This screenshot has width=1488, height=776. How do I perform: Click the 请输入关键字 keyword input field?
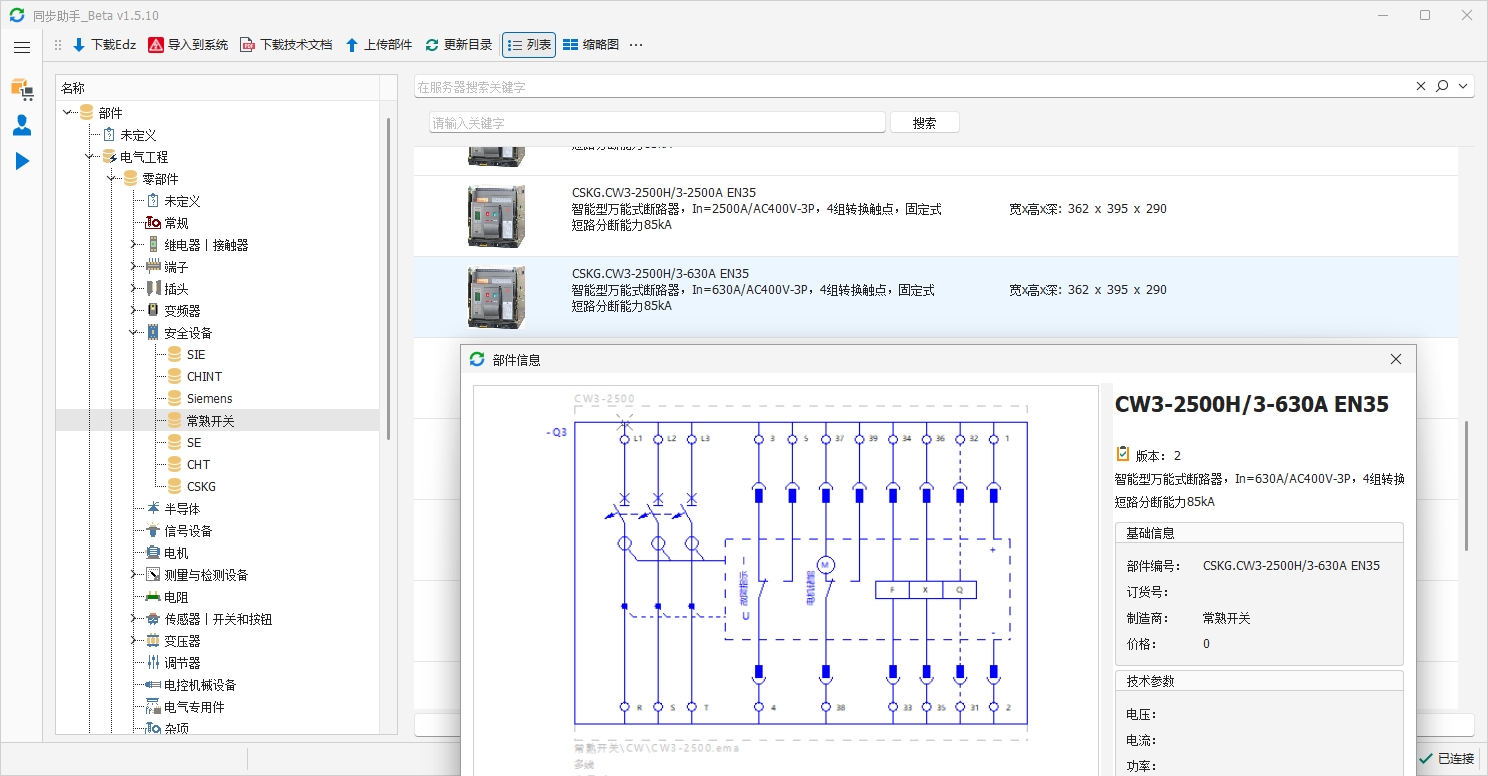pos(657,123)
